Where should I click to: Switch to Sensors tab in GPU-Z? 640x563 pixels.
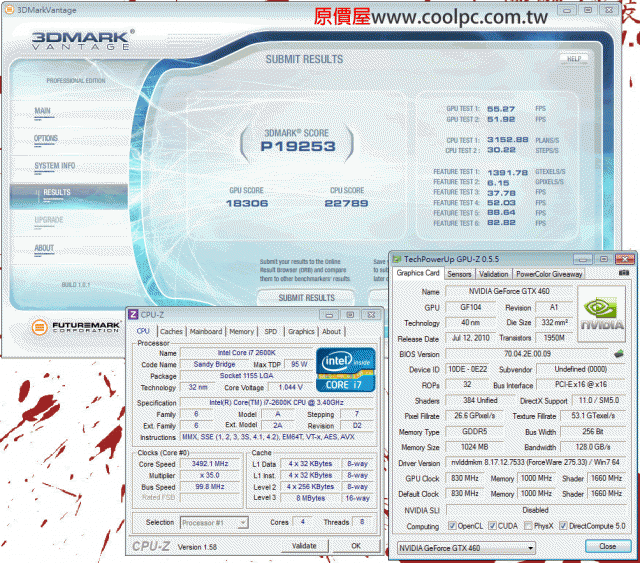click(x=459, y=274)
